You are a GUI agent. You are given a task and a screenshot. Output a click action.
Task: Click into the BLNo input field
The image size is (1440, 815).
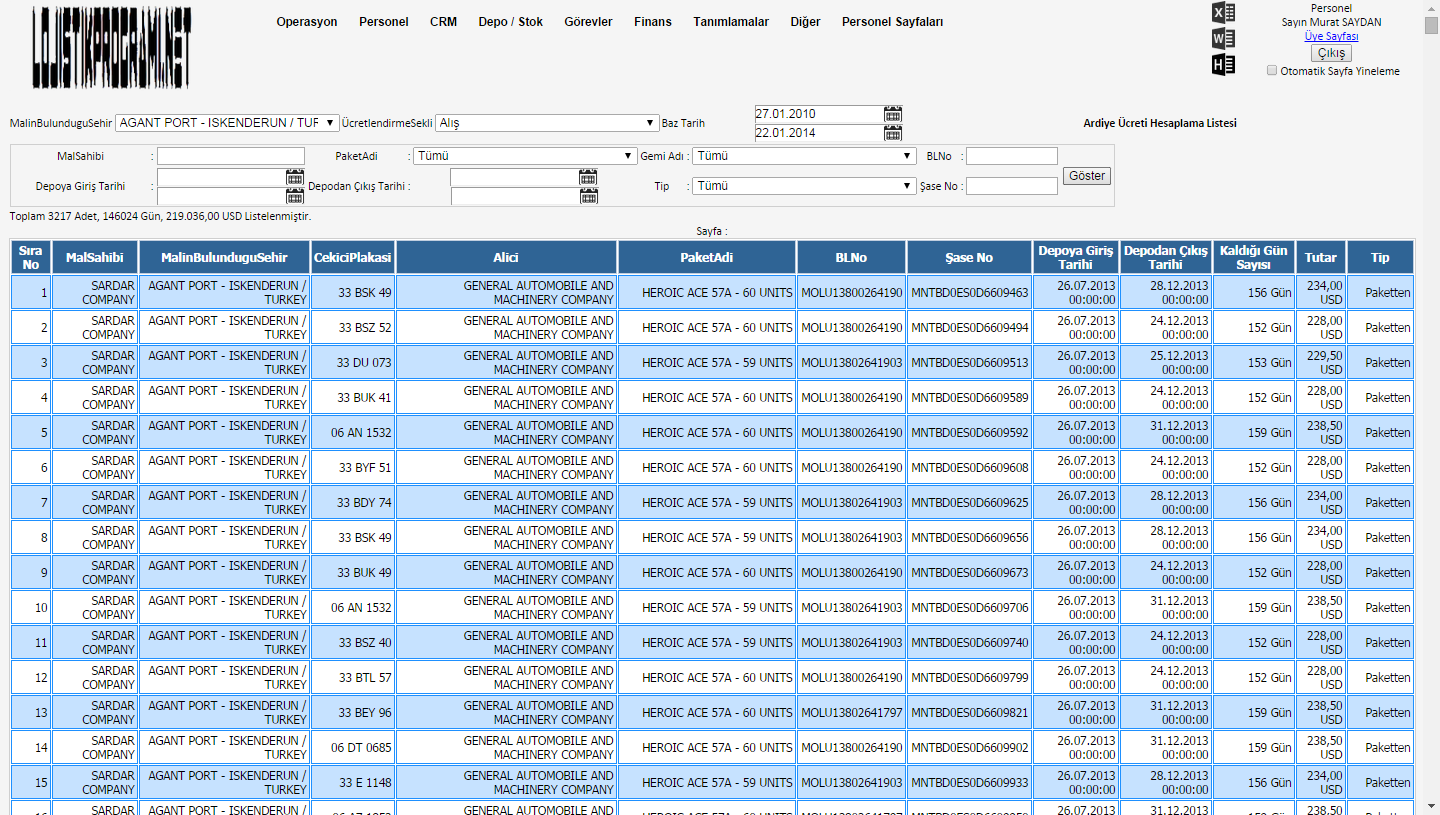coord(1012,156)
